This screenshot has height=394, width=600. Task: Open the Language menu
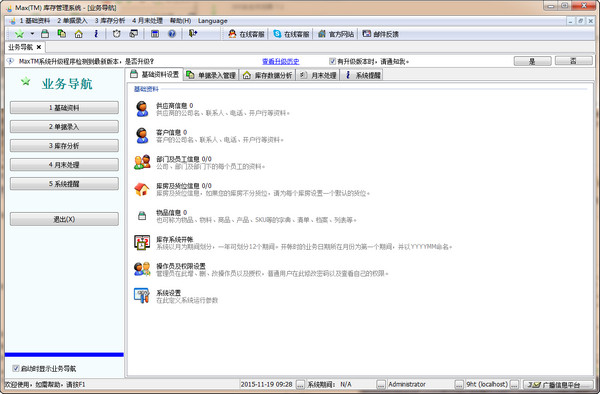tap(212, 21)
